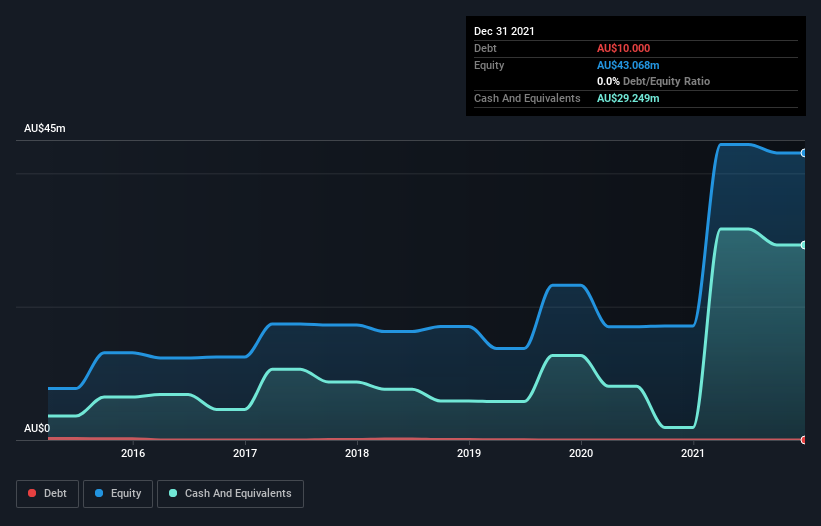Toggle the Equity legend button

[x=118, y=494]
